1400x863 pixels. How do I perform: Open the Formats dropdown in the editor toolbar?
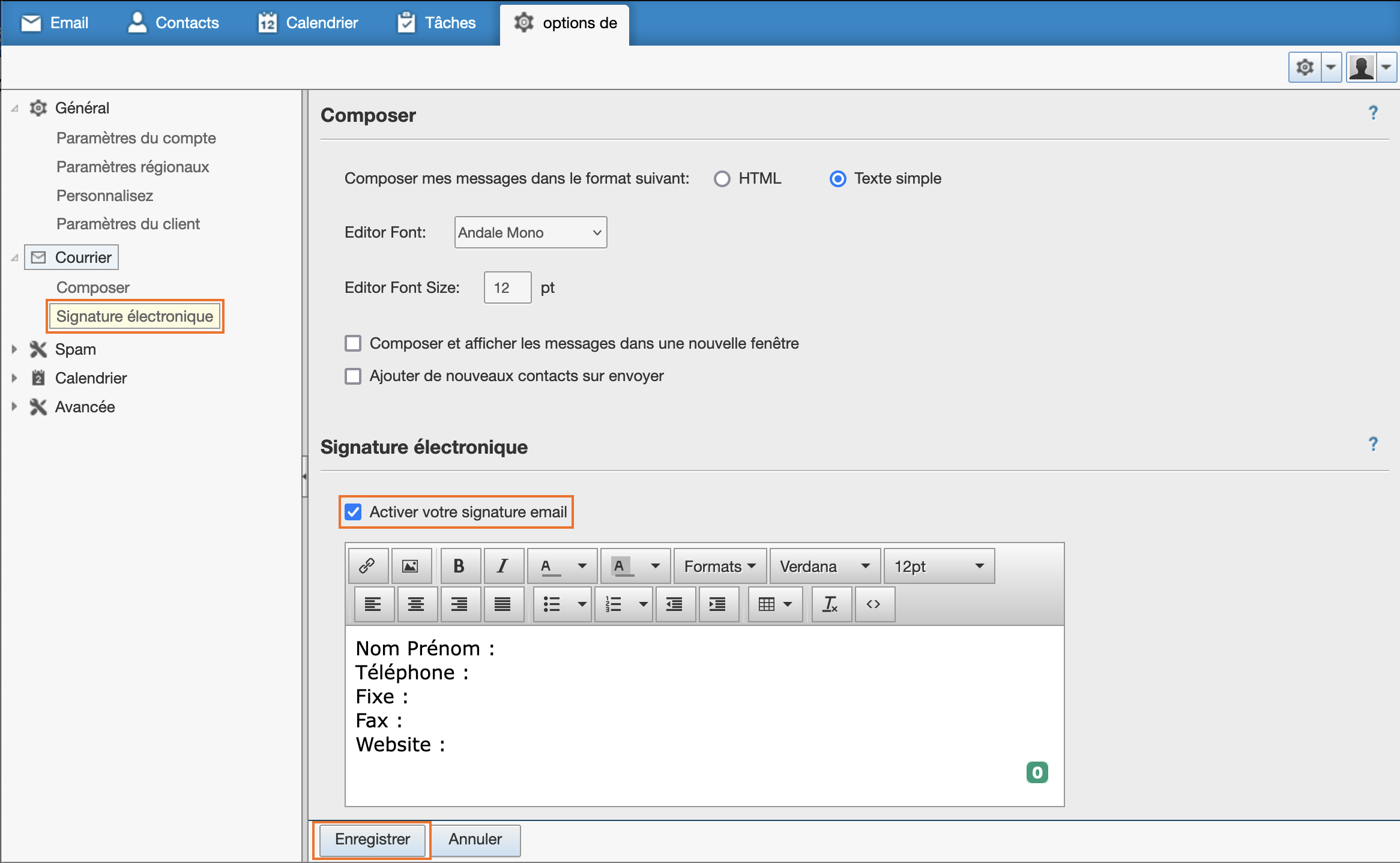pyautogui.click(x=719, y=565)
